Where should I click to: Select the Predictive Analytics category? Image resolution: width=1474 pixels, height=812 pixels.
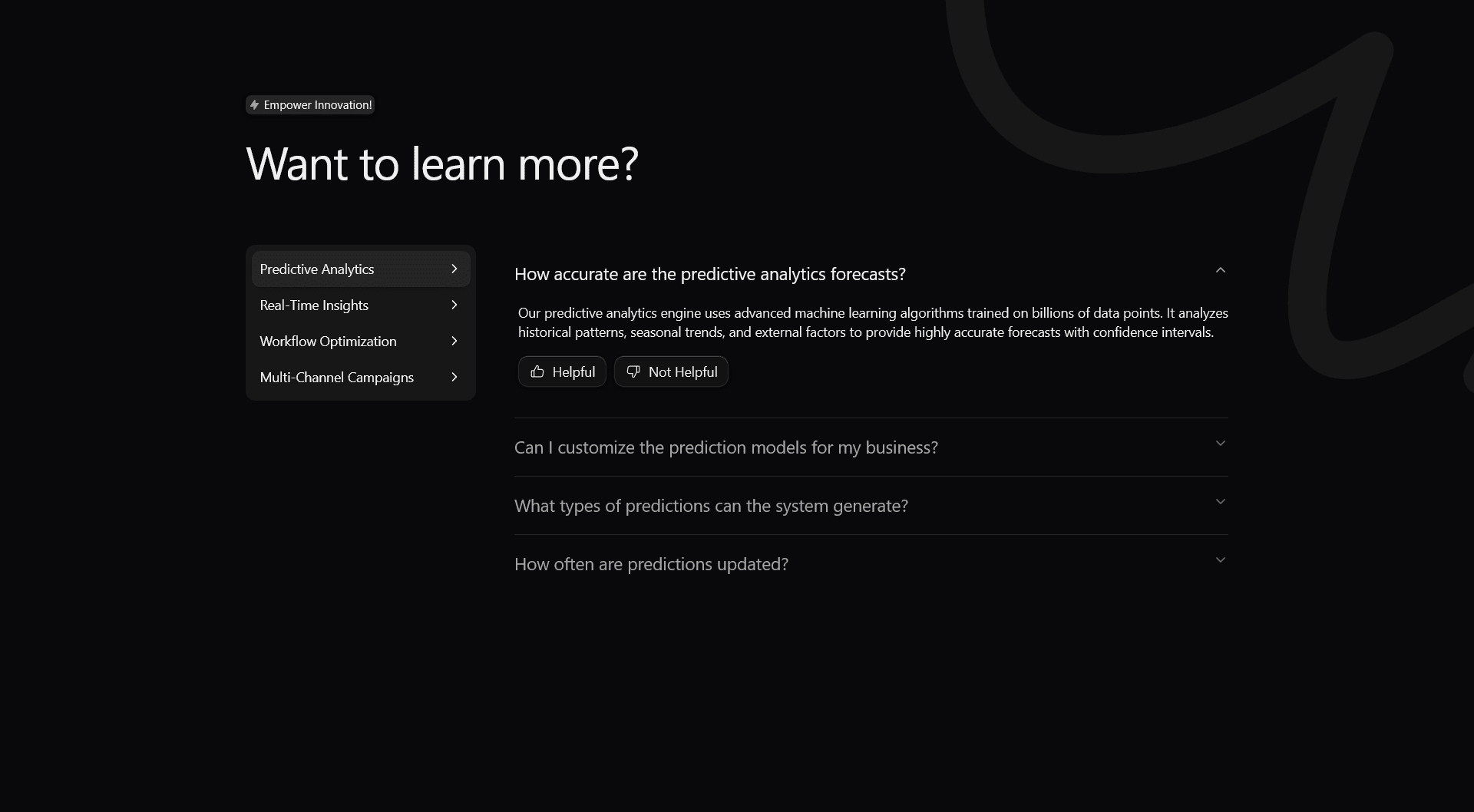click(x=317, y=269)
